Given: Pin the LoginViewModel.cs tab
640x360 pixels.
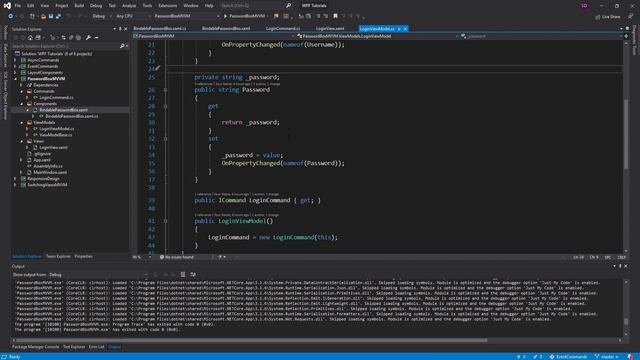Looking at the screenshot, I should tap(399, 29).
